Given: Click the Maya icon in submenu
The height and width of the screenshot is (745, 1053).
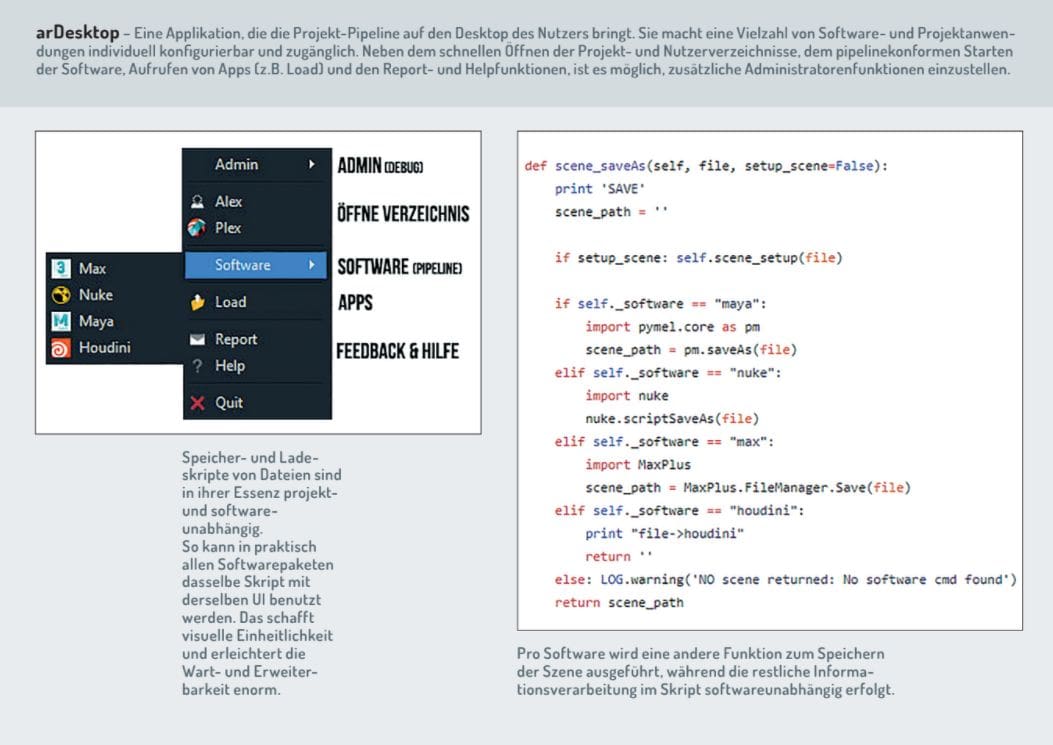Looking at the screenshot, I should (60, 321).
